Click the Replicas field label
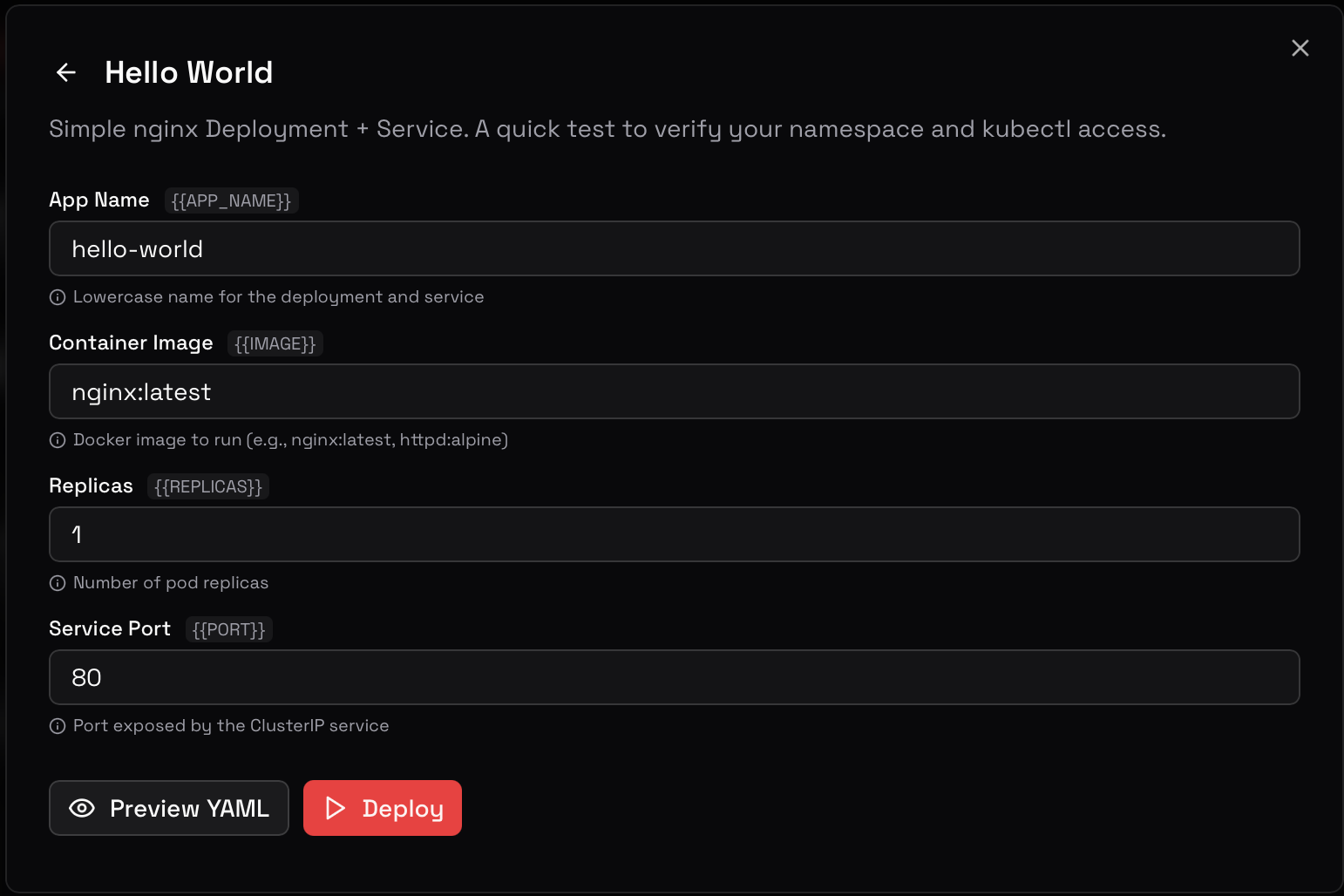1344x896 pixels. pos(91,485)
